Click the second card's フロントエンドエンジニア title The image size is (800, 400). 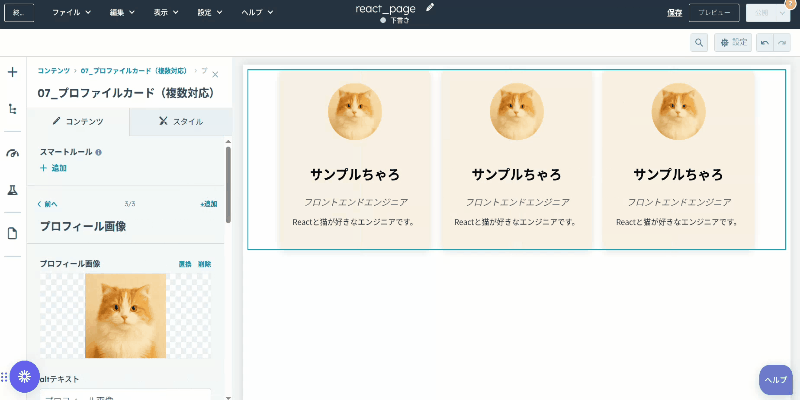(517, 202)
